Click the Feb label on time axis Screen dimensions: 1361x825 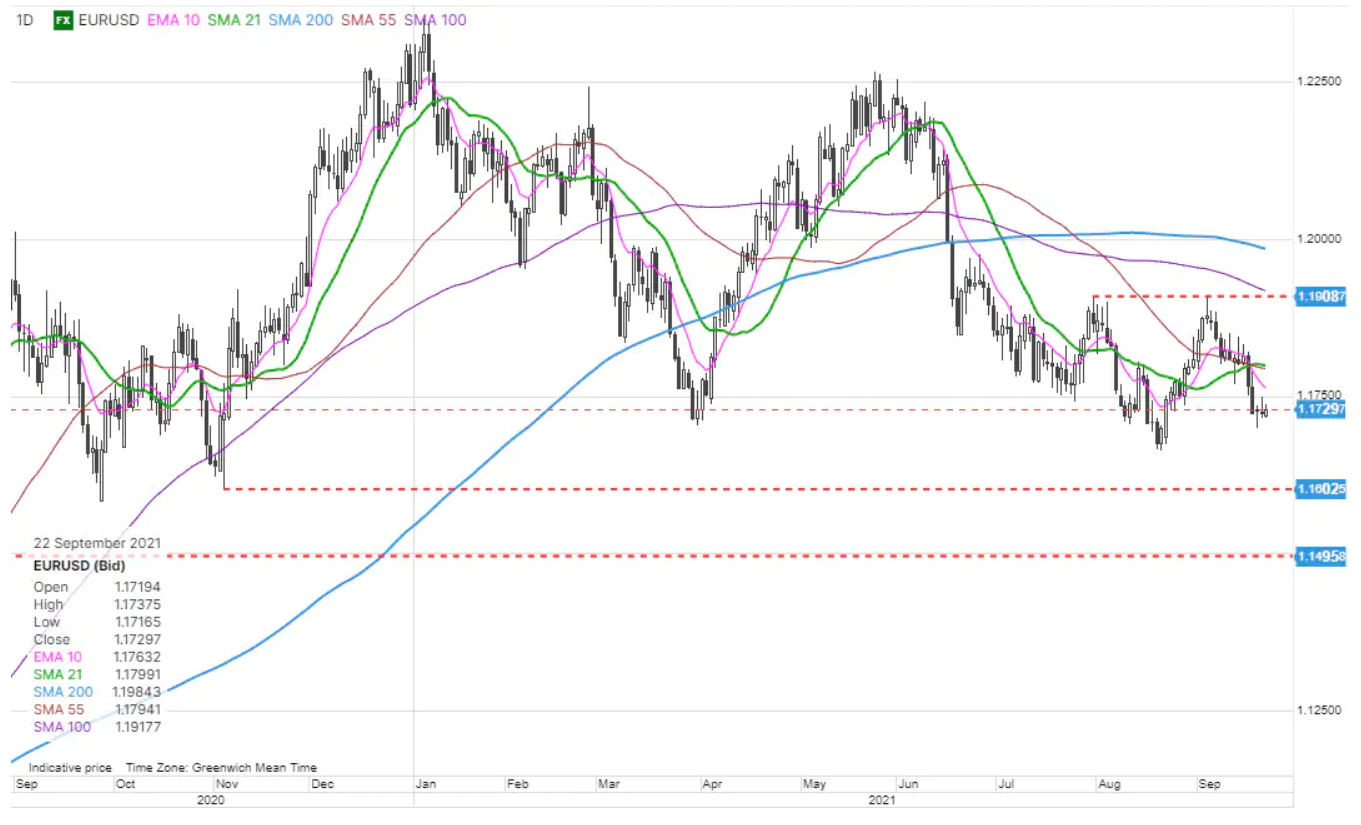click(516, 785)
